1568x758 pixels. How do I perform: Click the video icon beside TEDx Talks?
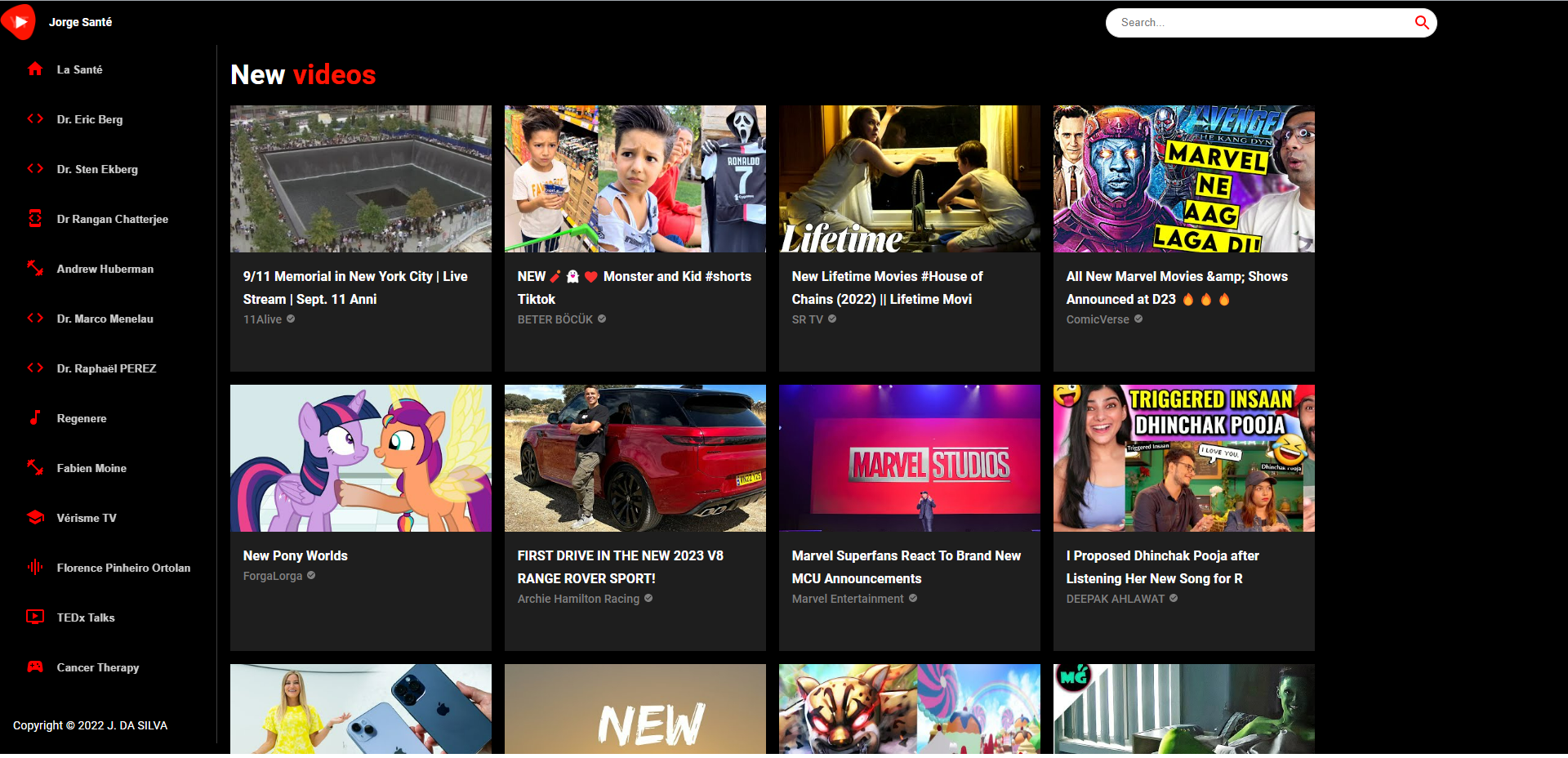click(35, 617)
